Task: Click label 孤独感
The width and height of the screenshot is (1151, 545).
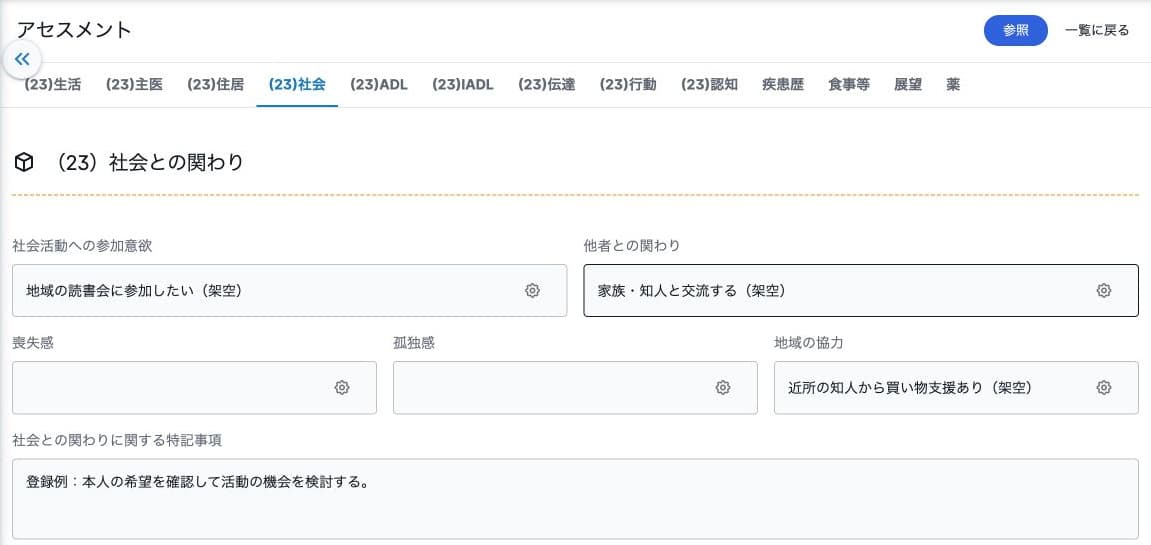Action: click(x=414, y=343)
